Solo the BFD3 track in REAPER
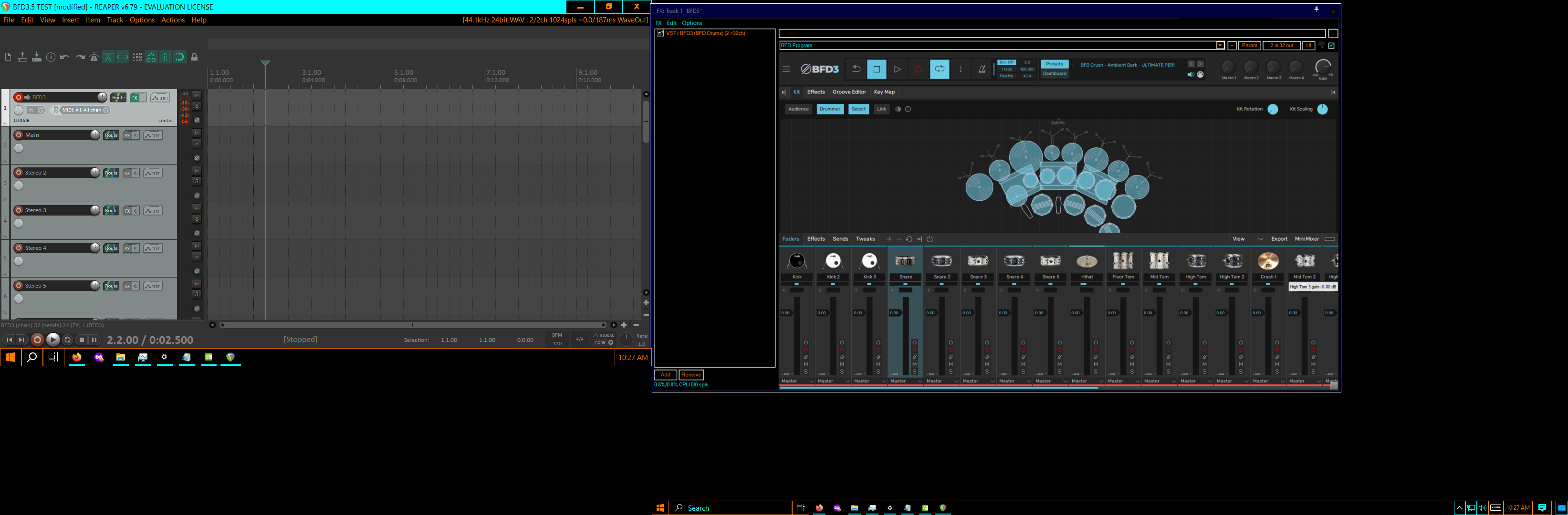The width and height of the screenshot is (1568, 515). pyautogui.click(x=197, y=106)
